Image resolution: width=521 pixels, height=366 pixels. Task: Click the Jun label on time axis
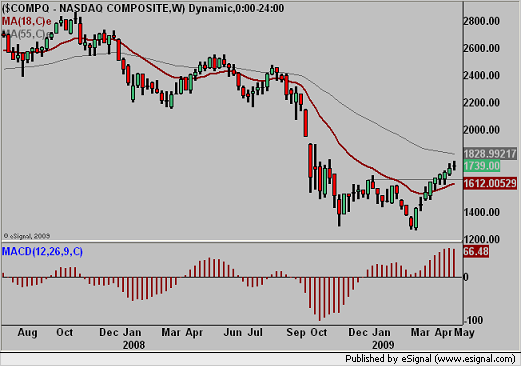click(x=232, y=332)
